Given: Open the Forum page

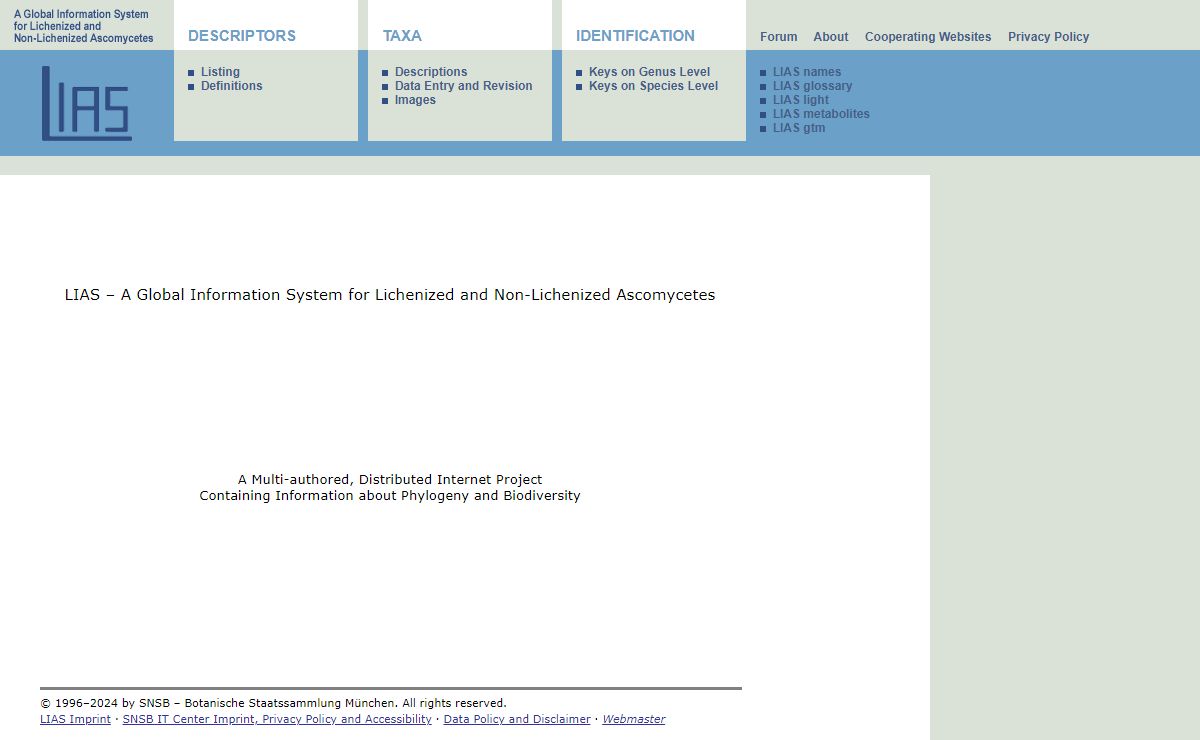Looking at the screenshot, I should (779, 37).
